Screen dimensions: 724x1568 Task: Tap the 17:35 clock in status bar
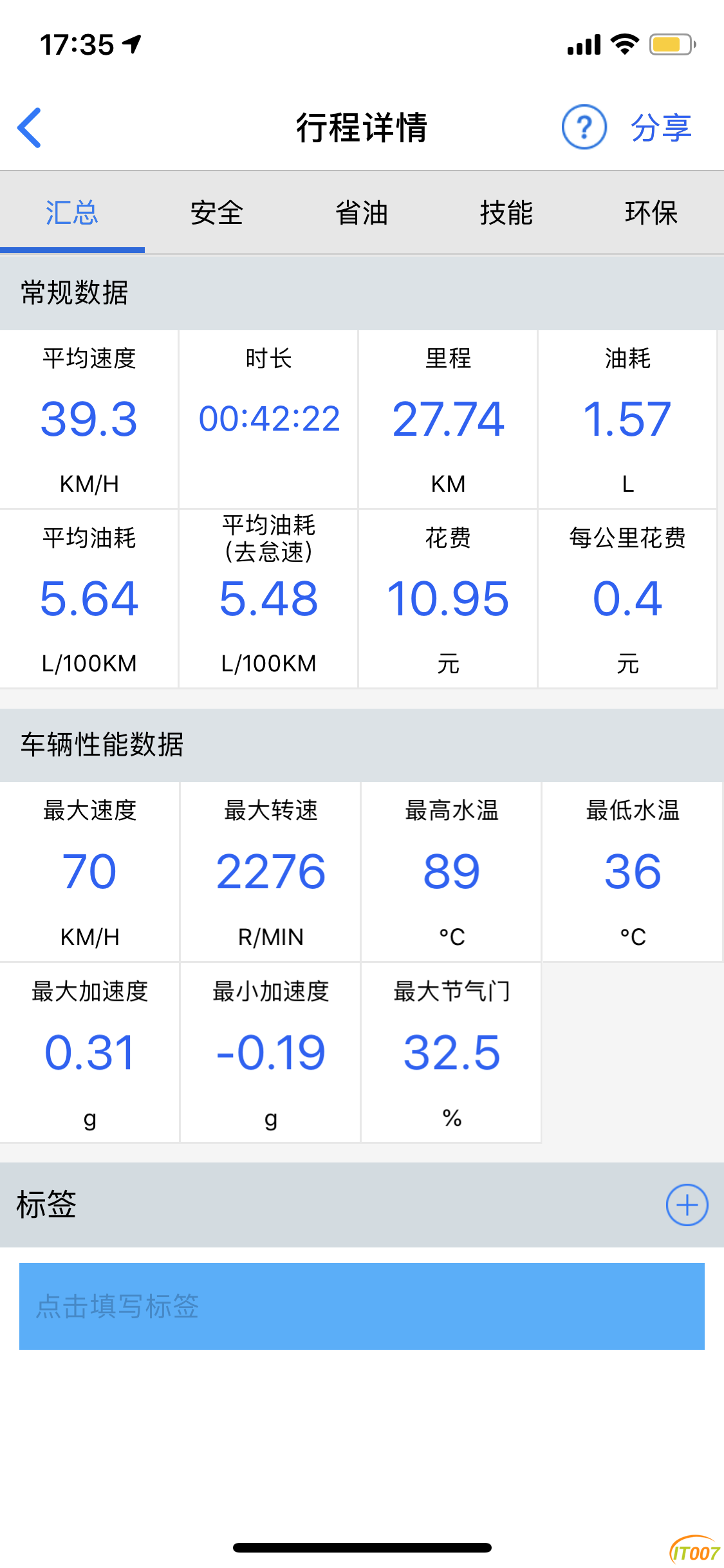click(77, 44)
